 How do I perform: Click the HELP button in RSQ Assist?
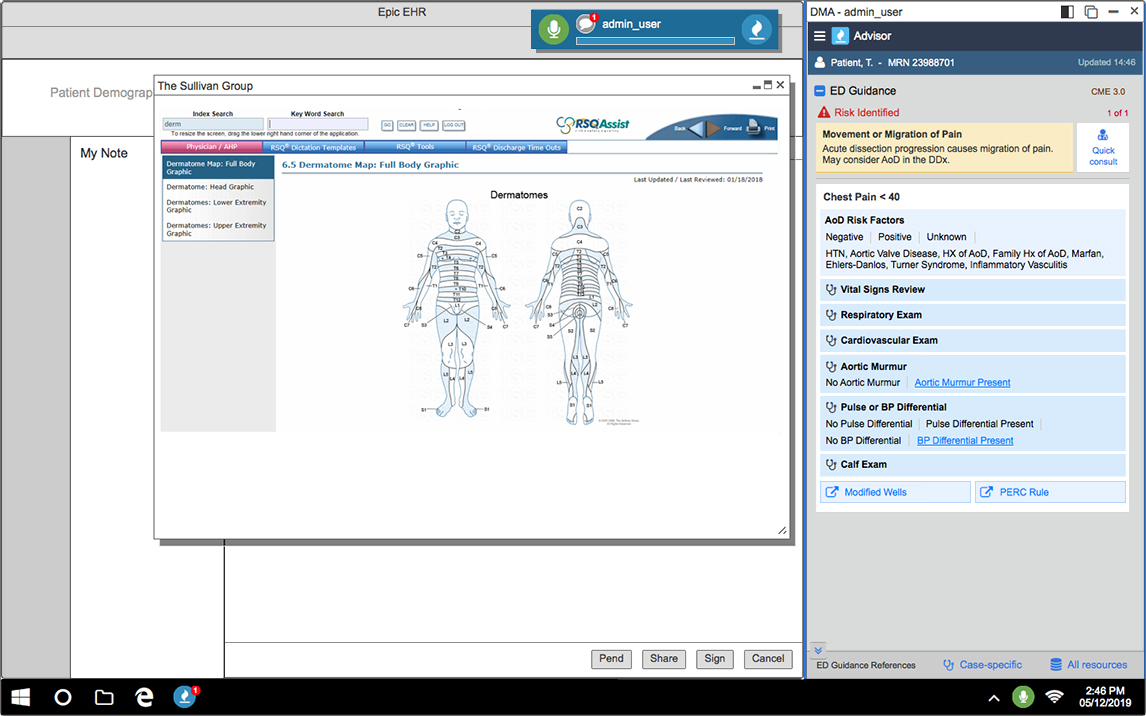click(x=429, y=125)
